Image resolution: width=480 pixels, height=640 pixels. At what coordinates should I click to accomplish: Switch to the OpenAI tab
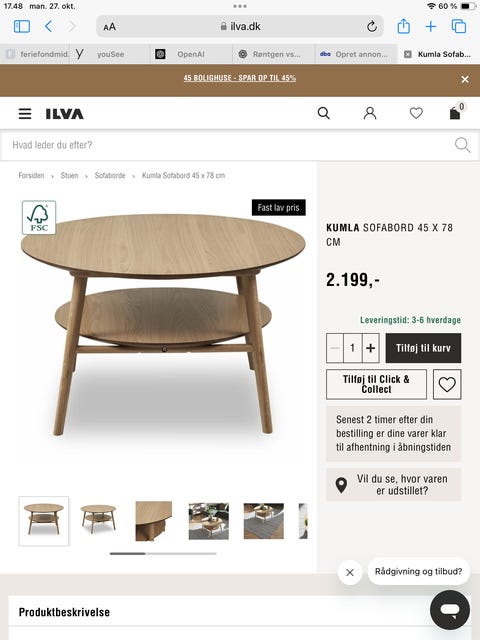(191, 54)
